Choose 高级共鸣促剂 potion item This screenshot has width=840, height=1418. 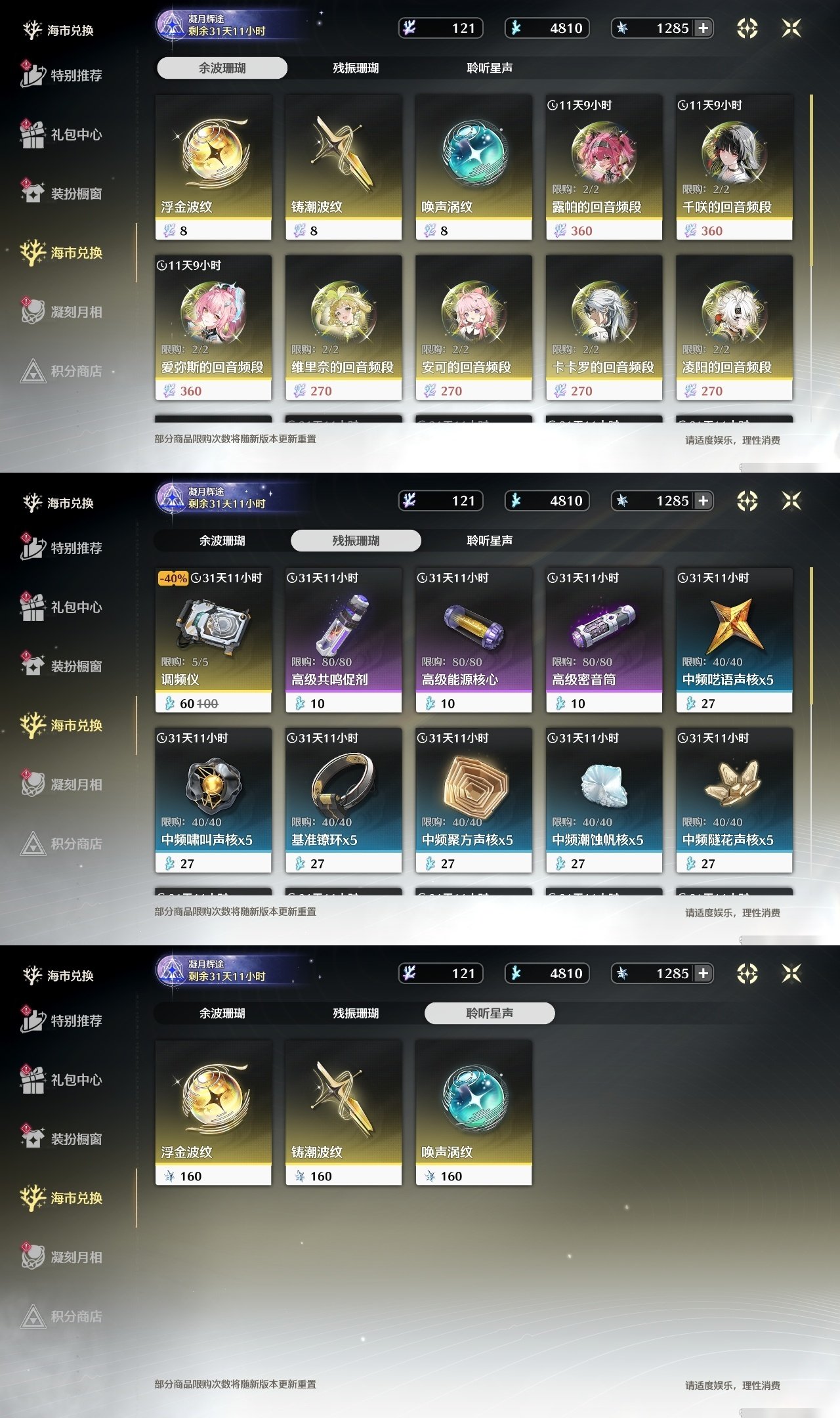(x=343, y=640)
